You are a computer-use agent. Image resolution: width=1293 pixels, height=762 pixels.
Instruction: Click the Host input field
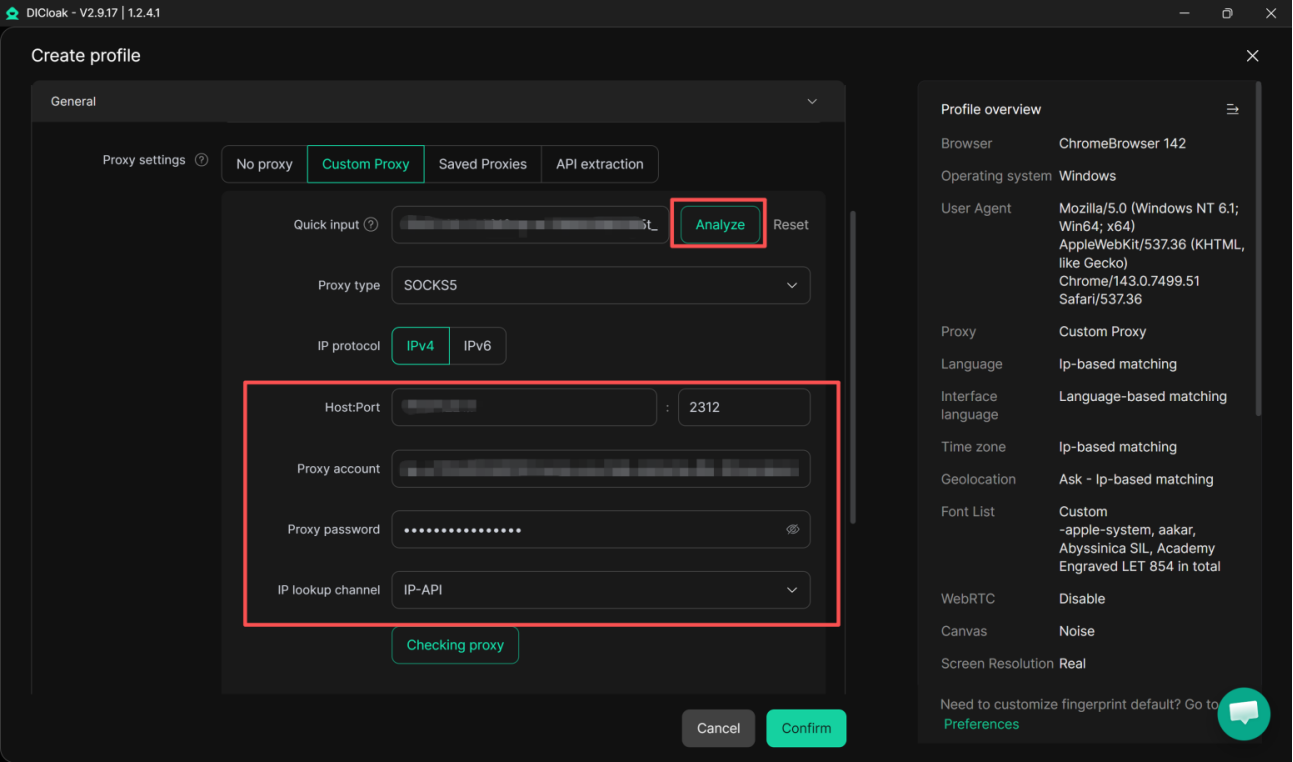[524, 407]
